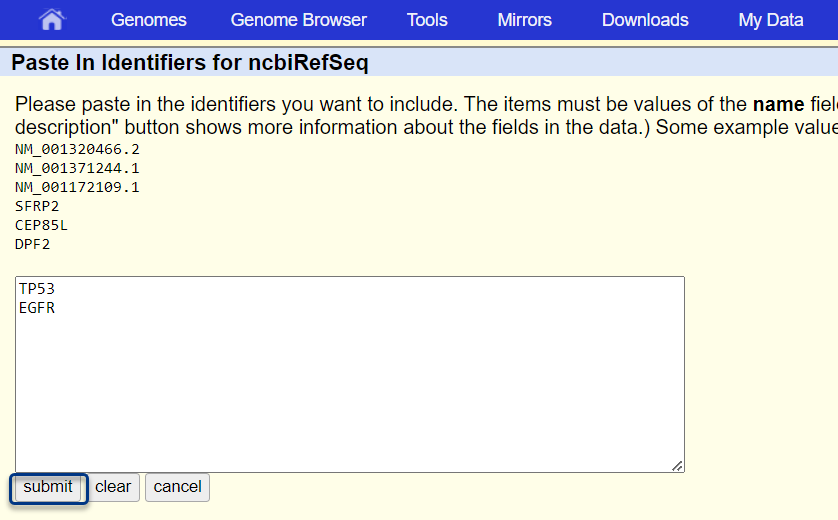The image size is (838, 520).
Task: Place cursor on EGFR line in textbox
Action: pyautogui.click(x=37, y=308)
